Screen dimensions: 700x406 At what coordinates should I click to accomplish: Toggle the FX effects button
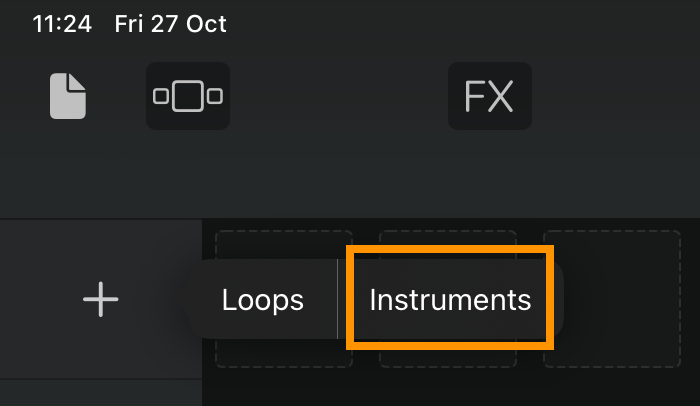tap(490, 96)
